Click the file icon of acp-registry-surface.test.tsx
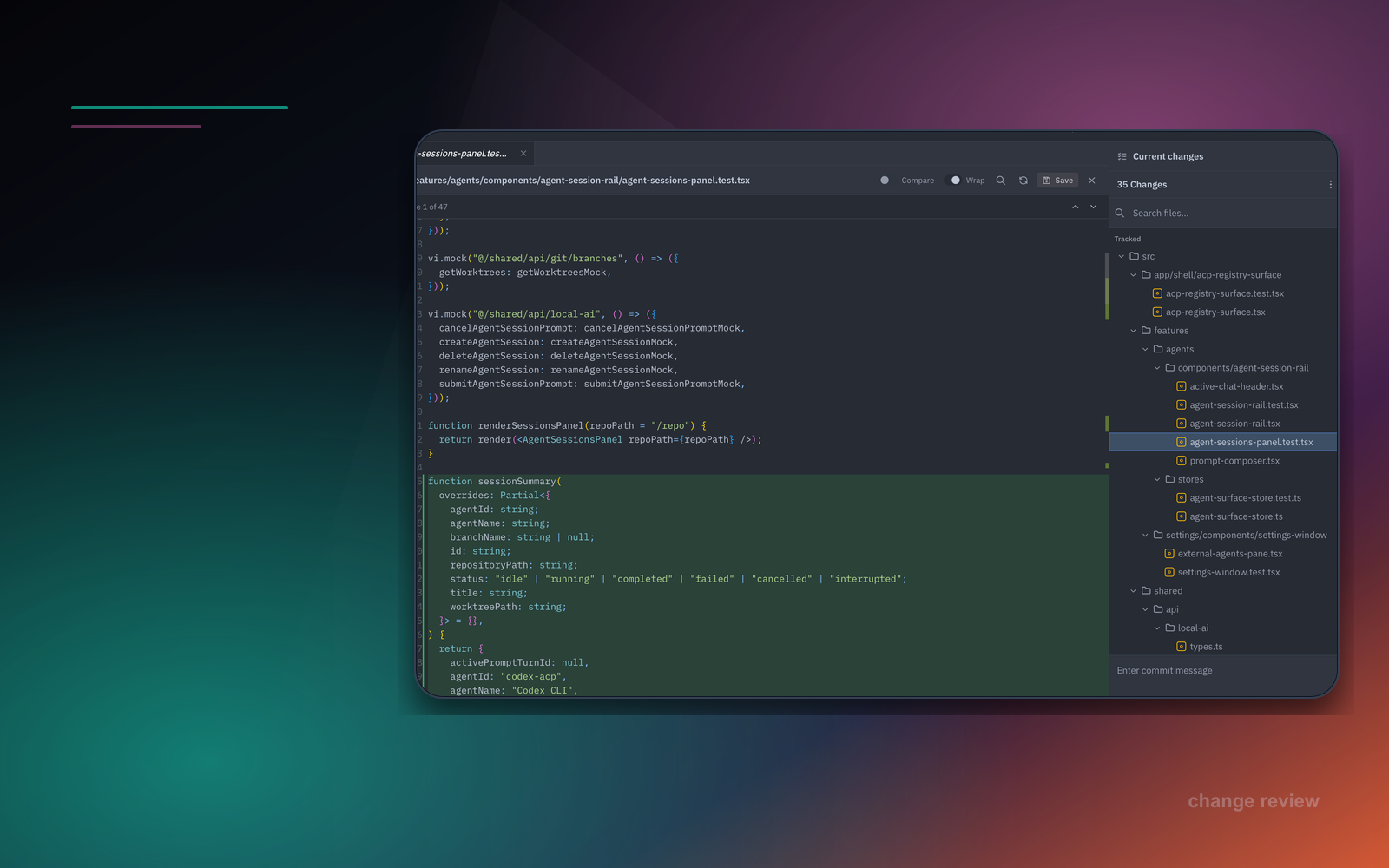The height and width of the screenshot is (868, 1389). [x=1157, y=293]
